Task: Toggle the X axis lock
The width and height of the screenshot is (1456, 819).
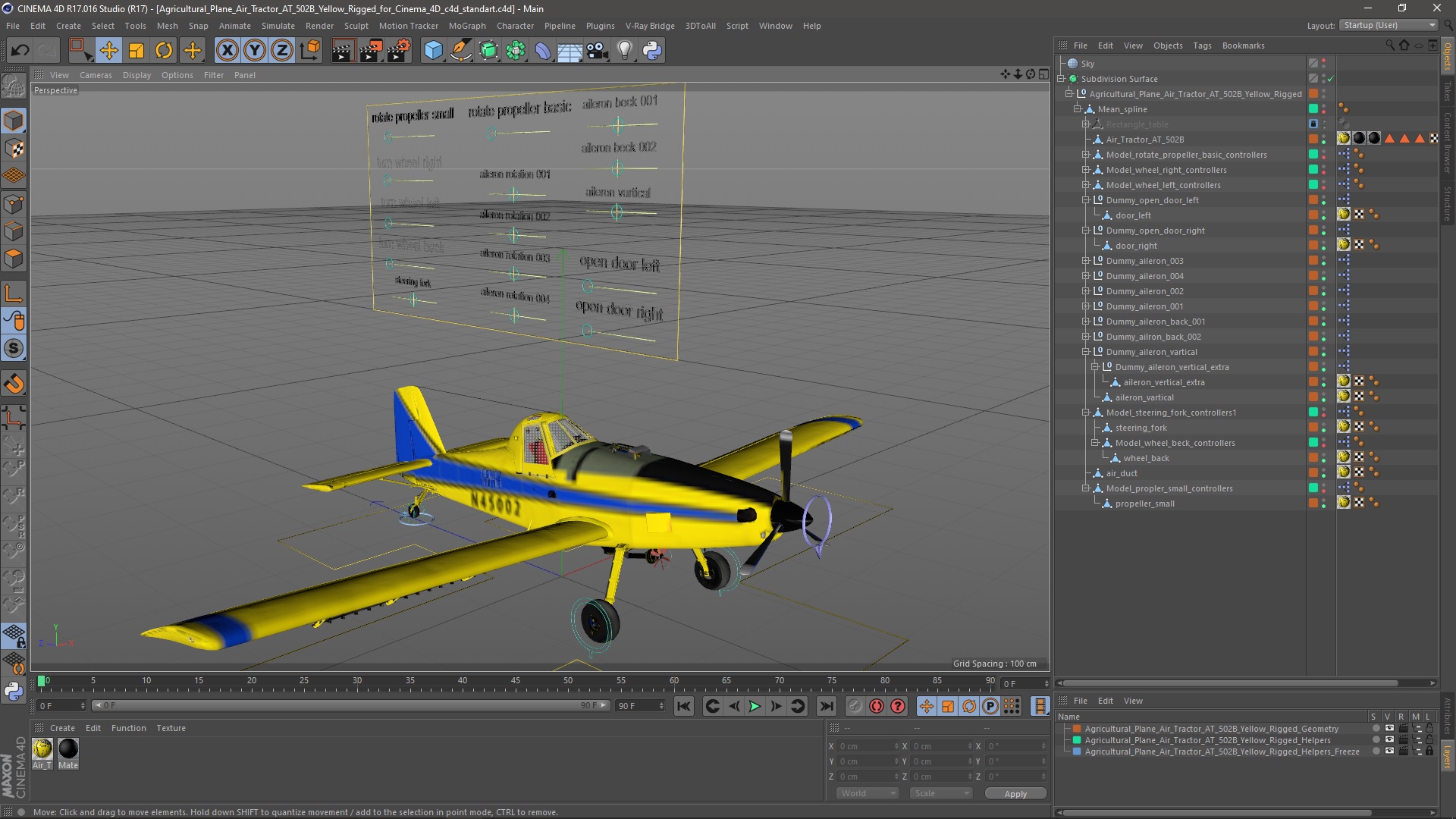Action: 227,51
